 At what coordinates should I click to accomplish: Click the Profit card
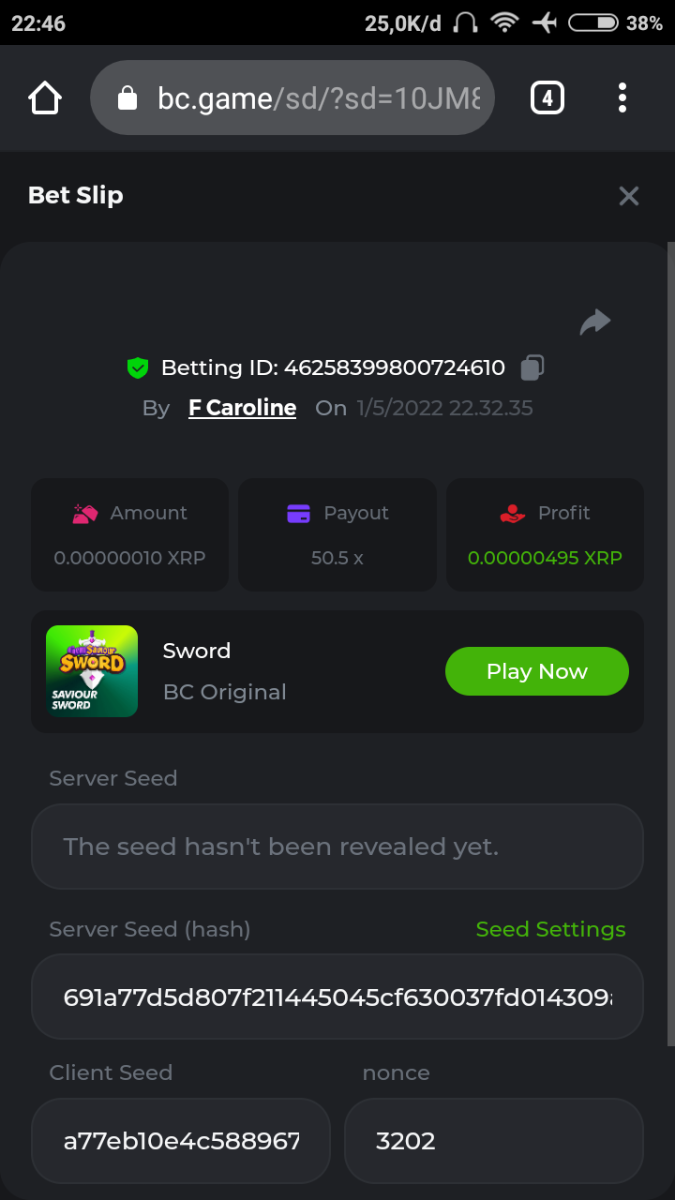coord(545,535)
